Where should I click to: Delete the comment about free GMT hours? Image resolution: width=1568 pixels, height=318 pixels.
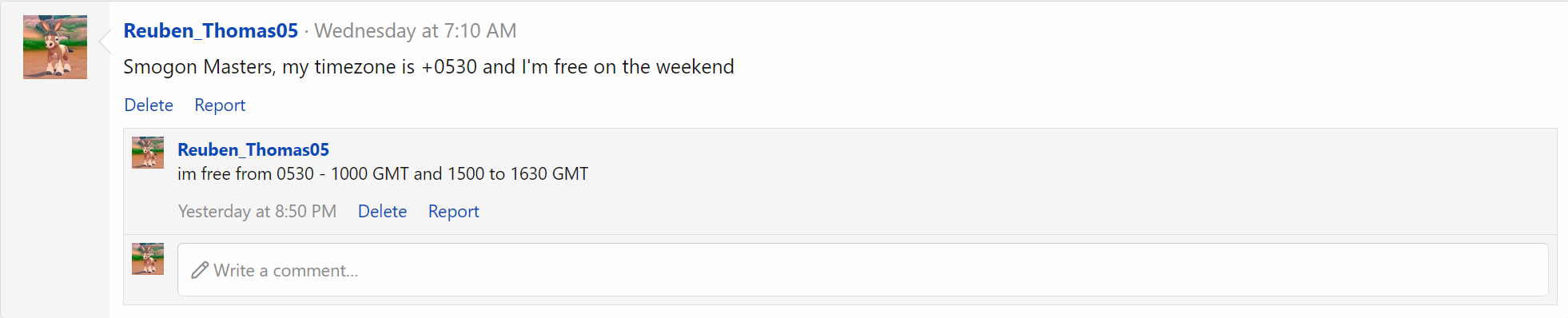(x=382, y=211)
